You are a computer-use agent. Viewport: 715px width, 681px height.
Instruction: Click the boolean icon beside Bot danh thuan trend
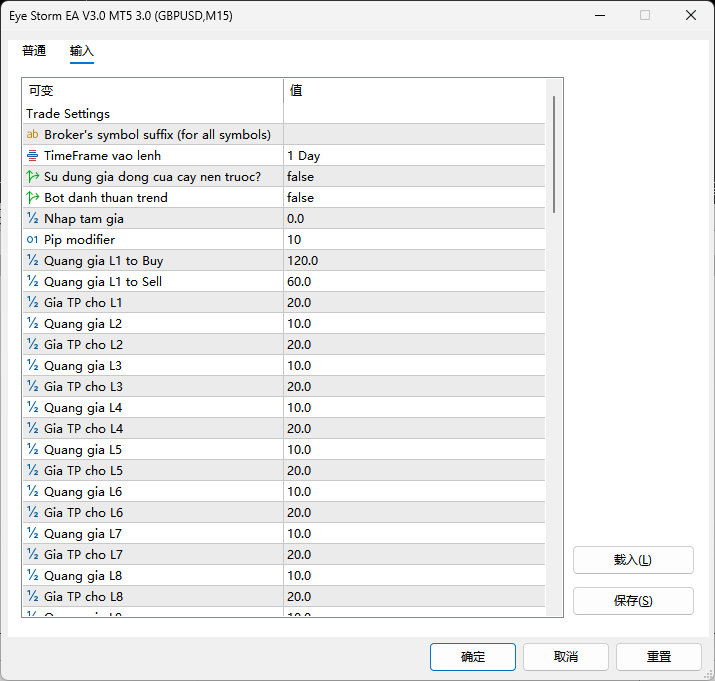32,198
